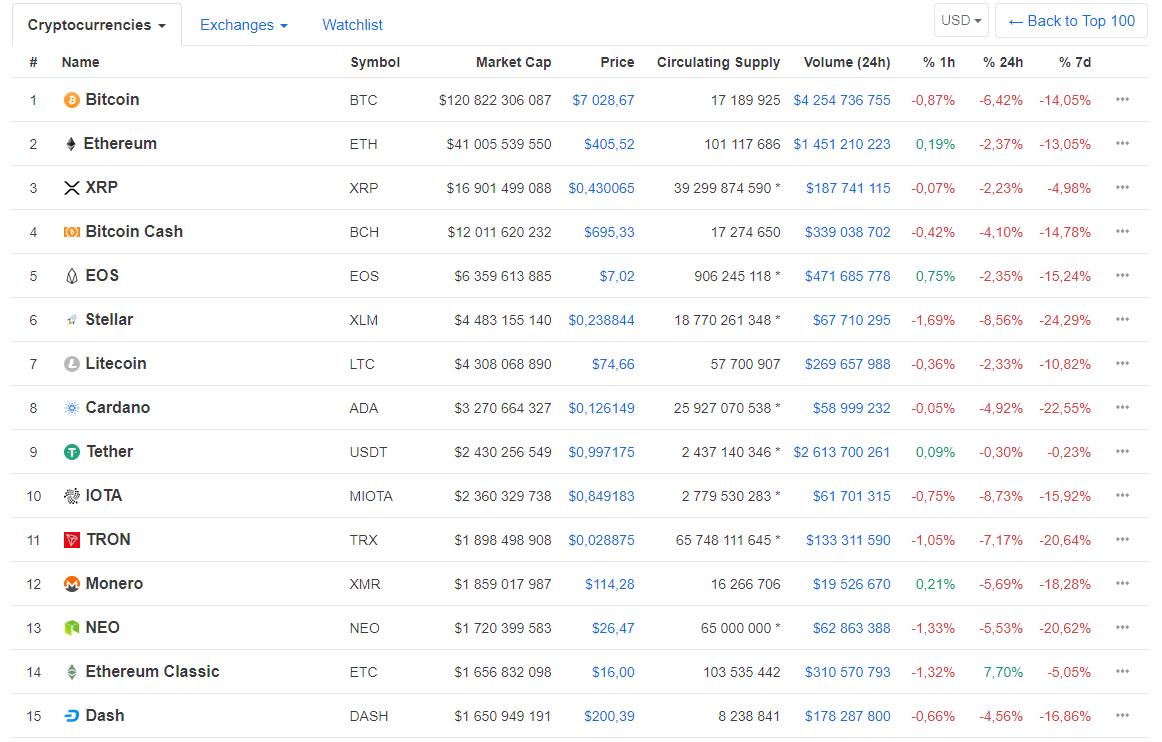The height and width of the screenshot is (742, 1162).
Task: Open the options menu on the Bitcoin row
Action: tap(1122, 100)
